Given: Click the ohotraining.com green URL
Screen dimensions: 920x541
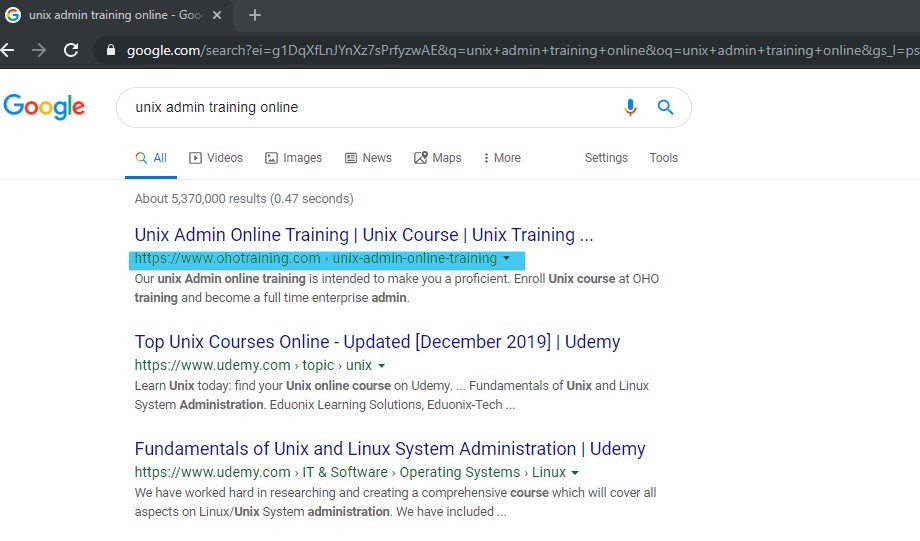Looking at the screenshot, I should (316, 258).
